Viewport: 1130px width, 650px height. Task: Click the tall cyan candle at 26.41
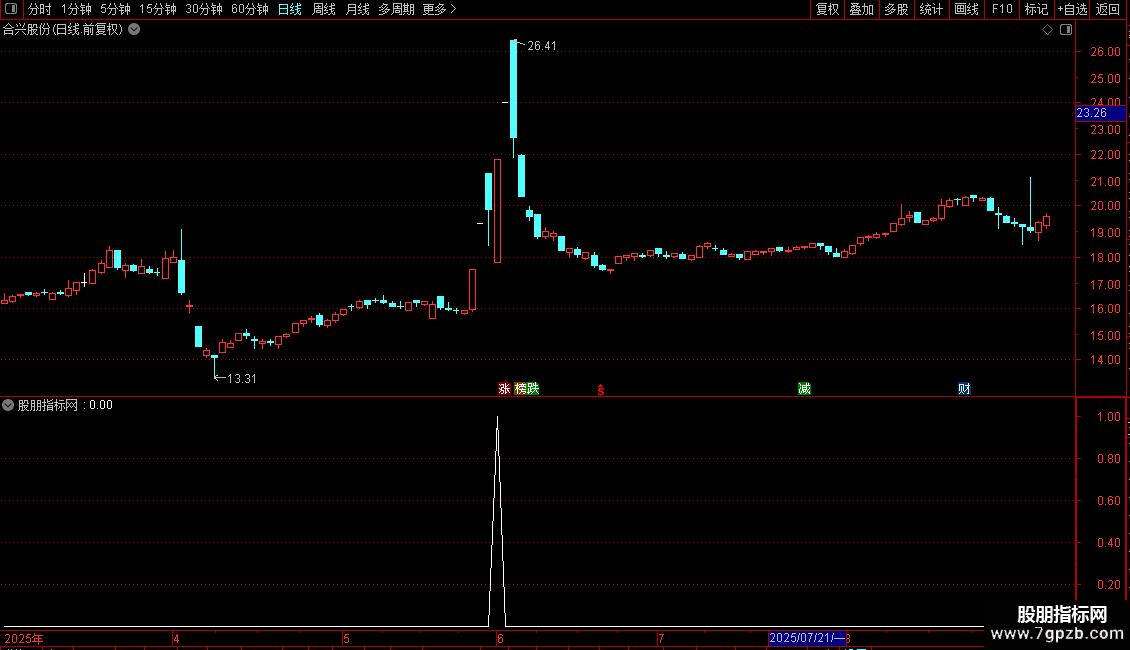tap(513, 89)
